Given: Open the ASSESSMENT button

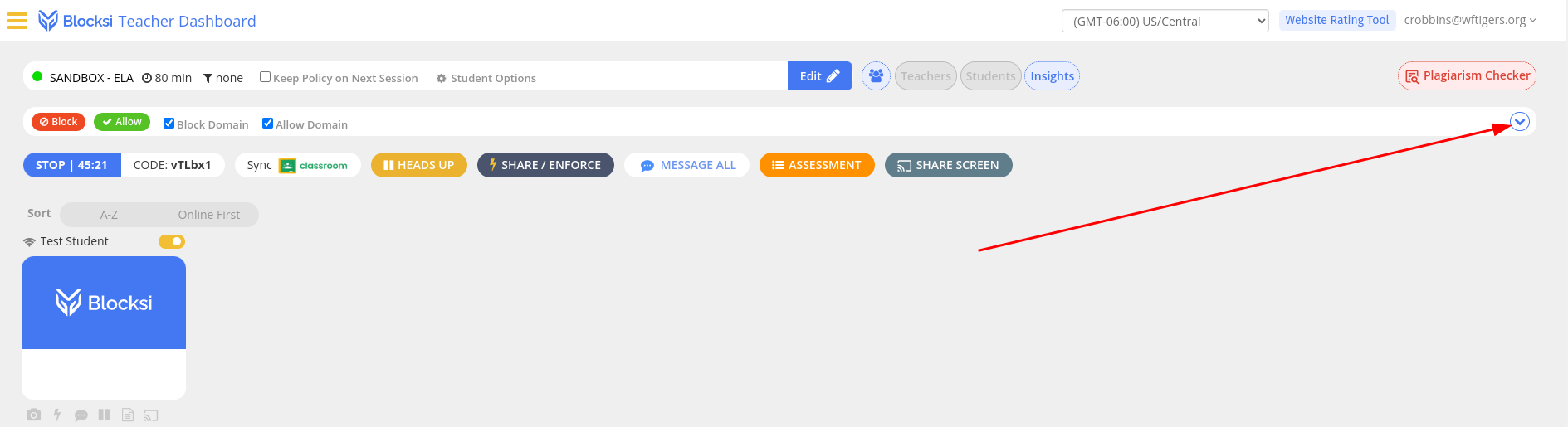Looking at the screenshot, I should coord(817,165).
